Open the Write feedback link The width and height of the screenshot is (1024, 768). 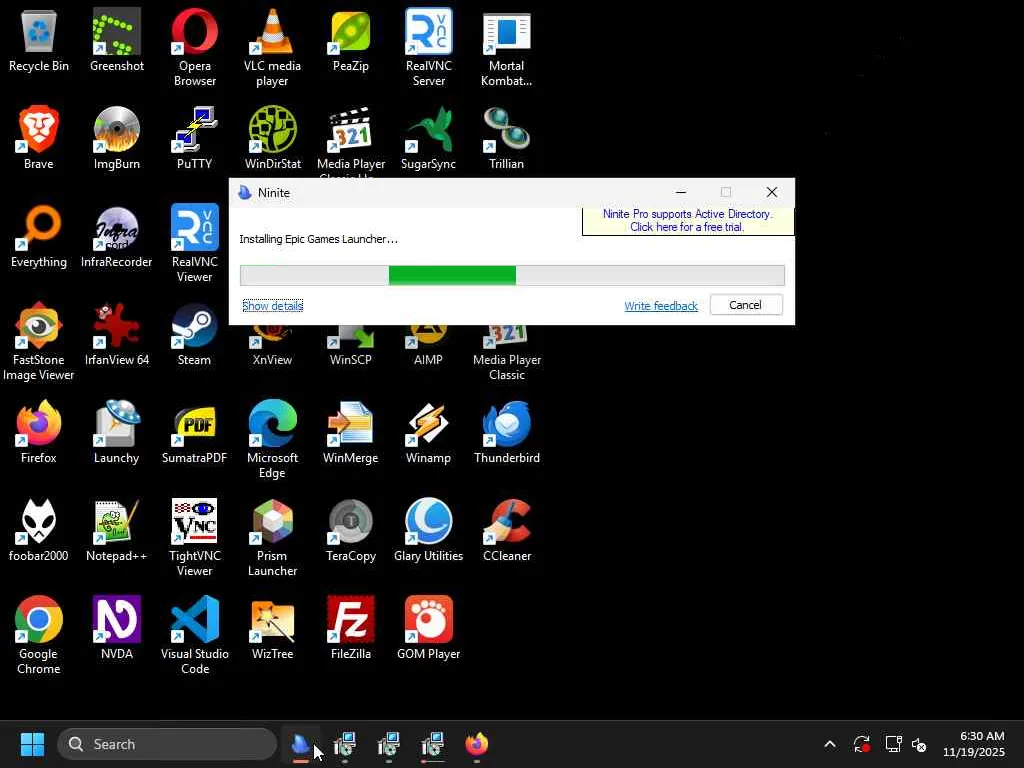661,306
